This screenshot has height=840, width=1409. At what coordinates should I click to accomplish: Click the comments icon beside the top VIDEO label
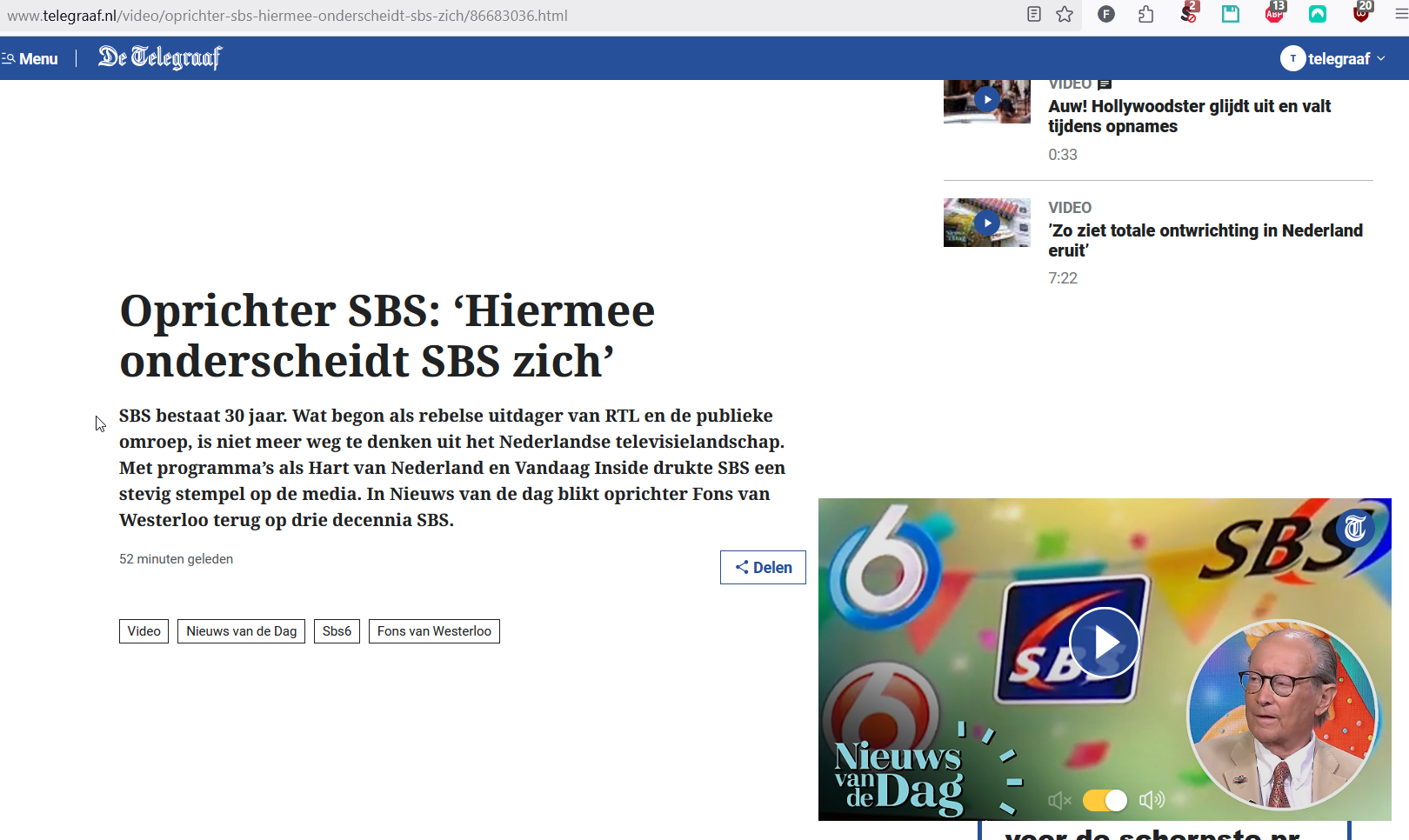(1105, 84)
